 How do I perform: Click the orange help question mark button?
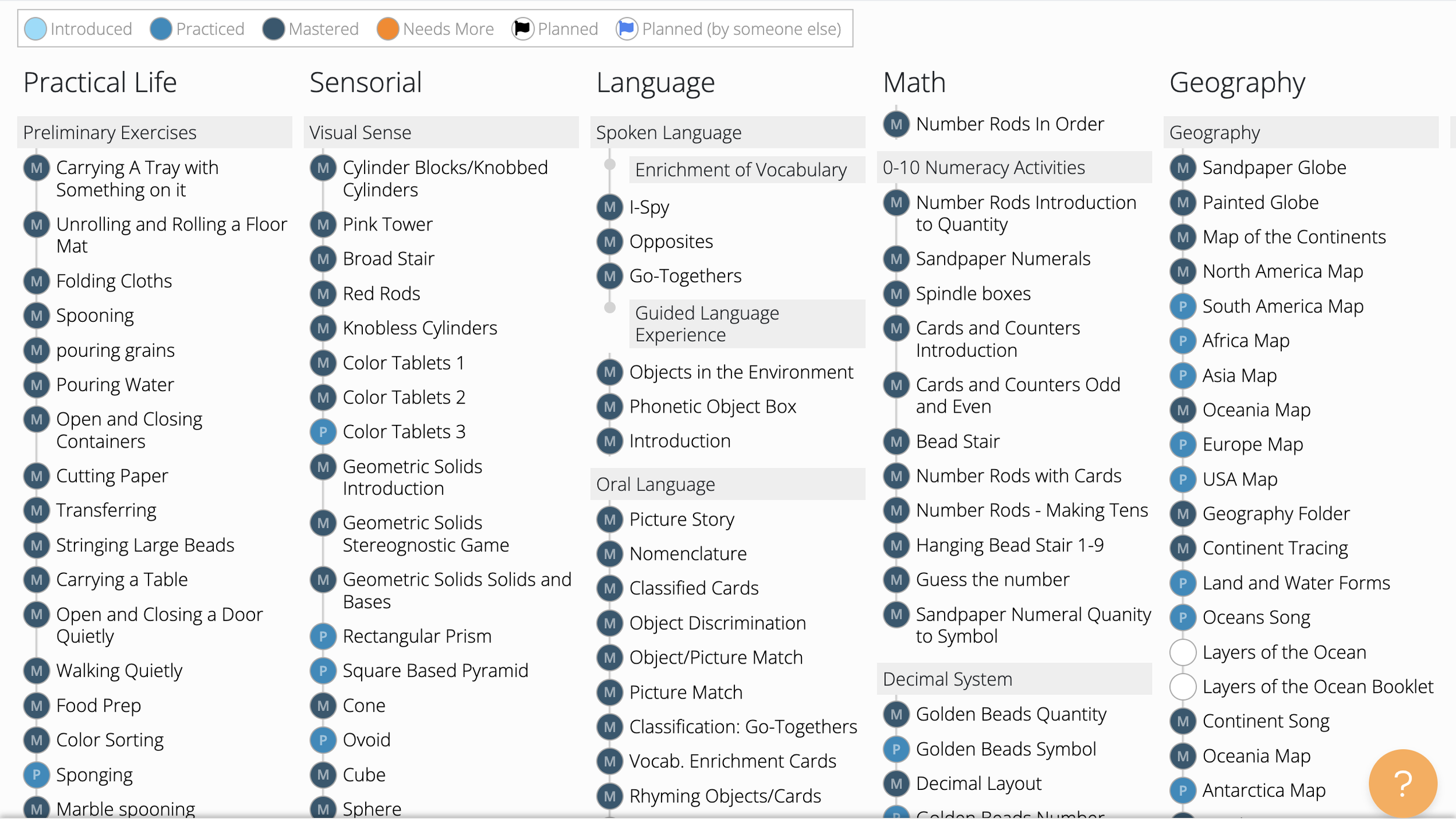pos(1402,783)
